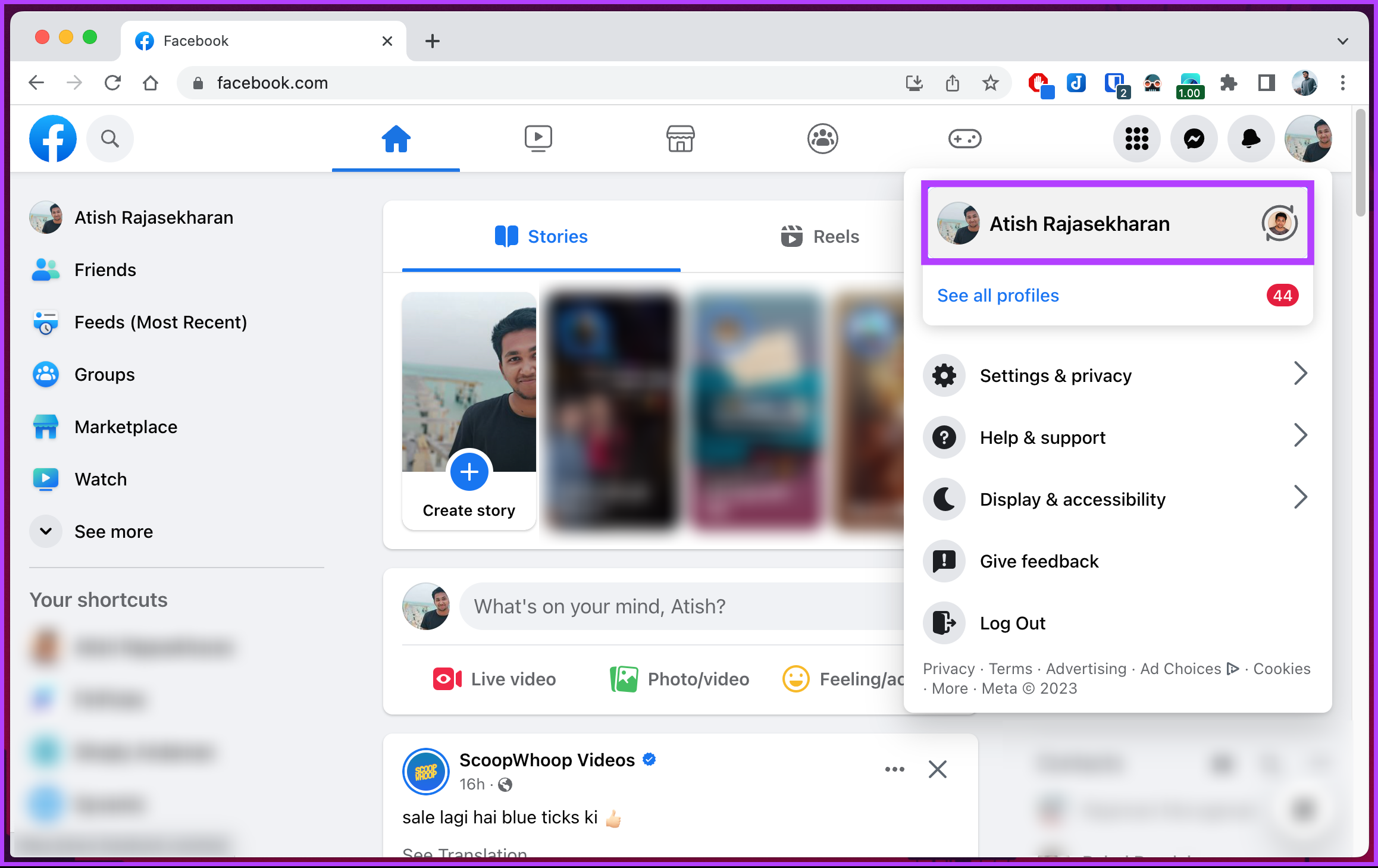
Task: Open the Messenger icon in top bar
Action: [1194, 139]
